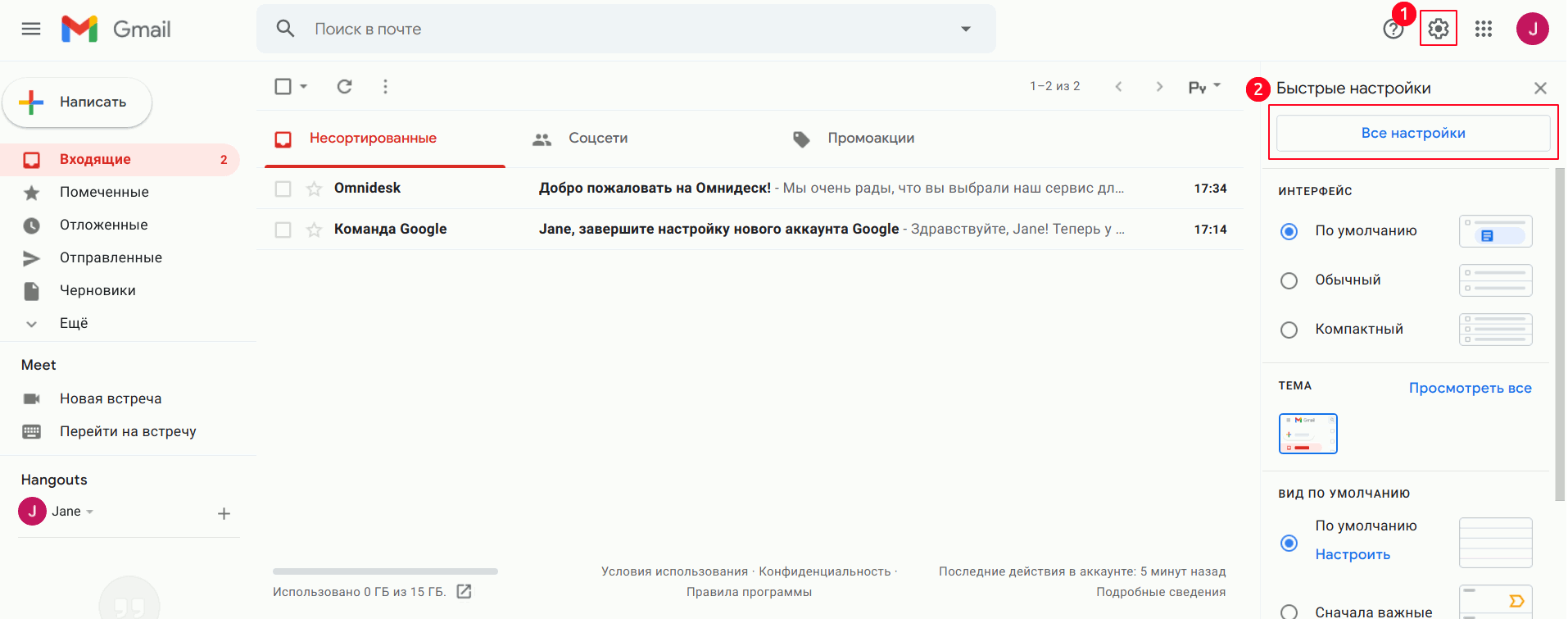Click the quick settings panel scrollbar
The height and width of the screenshot is (619, 1568).
[1560, 335]
